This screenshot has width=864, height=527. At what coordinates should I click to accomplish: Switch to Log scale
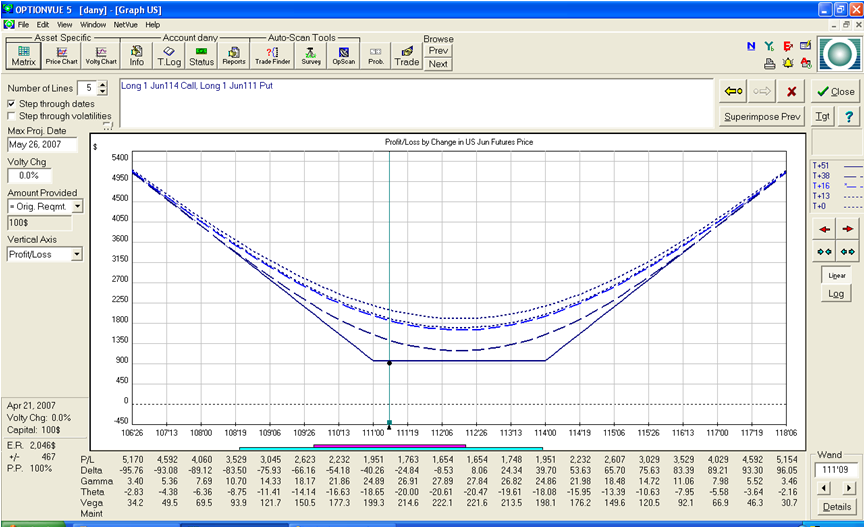[x=836, y=294]
